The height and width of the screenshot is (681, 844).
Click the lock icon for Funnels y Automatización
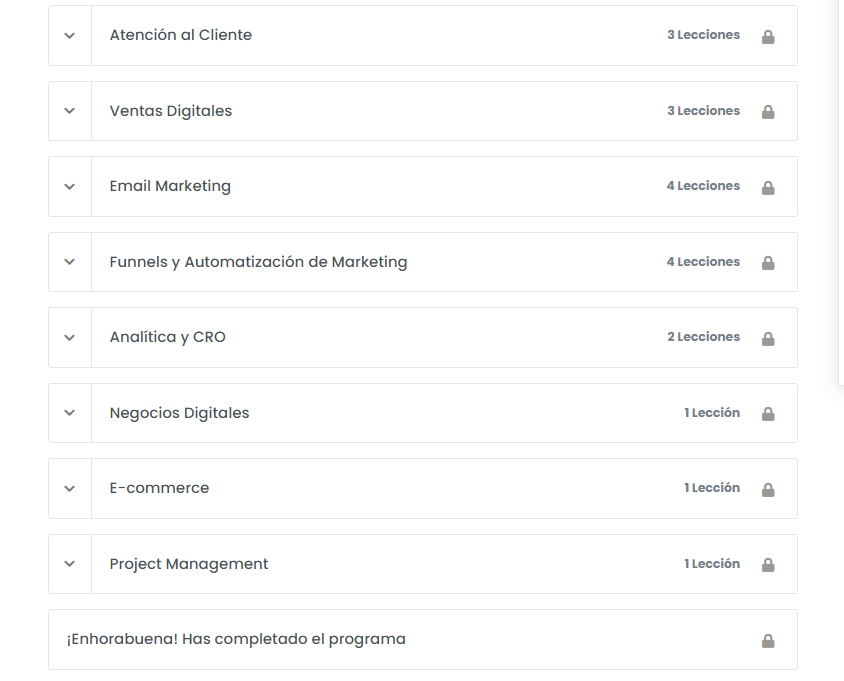768,263
